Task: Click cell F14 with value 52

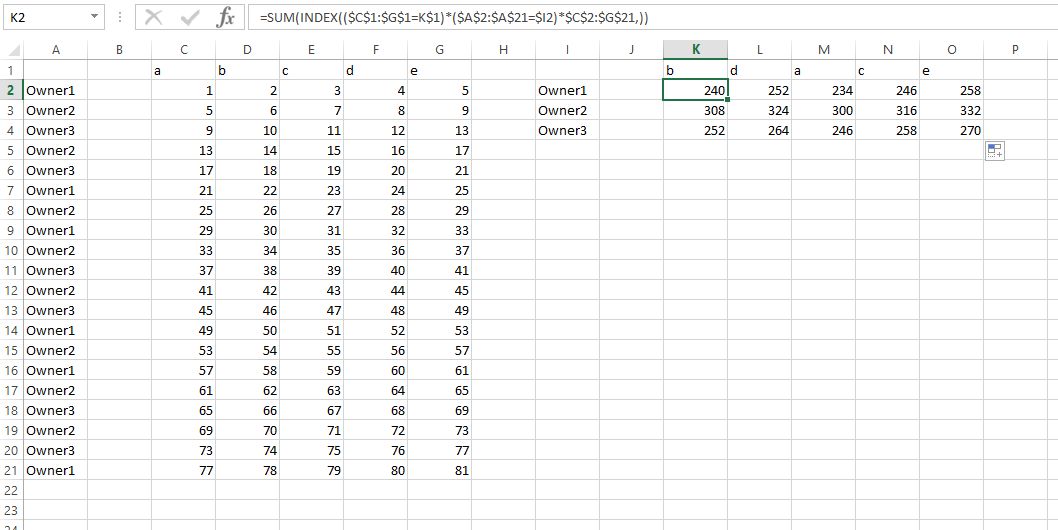Action: coord(375,330)
